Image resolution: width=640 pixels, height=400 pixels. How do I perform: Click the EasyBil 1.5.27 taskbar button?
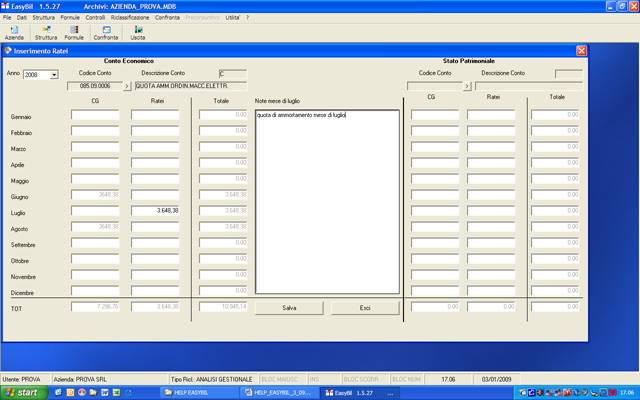pos(359,393)
